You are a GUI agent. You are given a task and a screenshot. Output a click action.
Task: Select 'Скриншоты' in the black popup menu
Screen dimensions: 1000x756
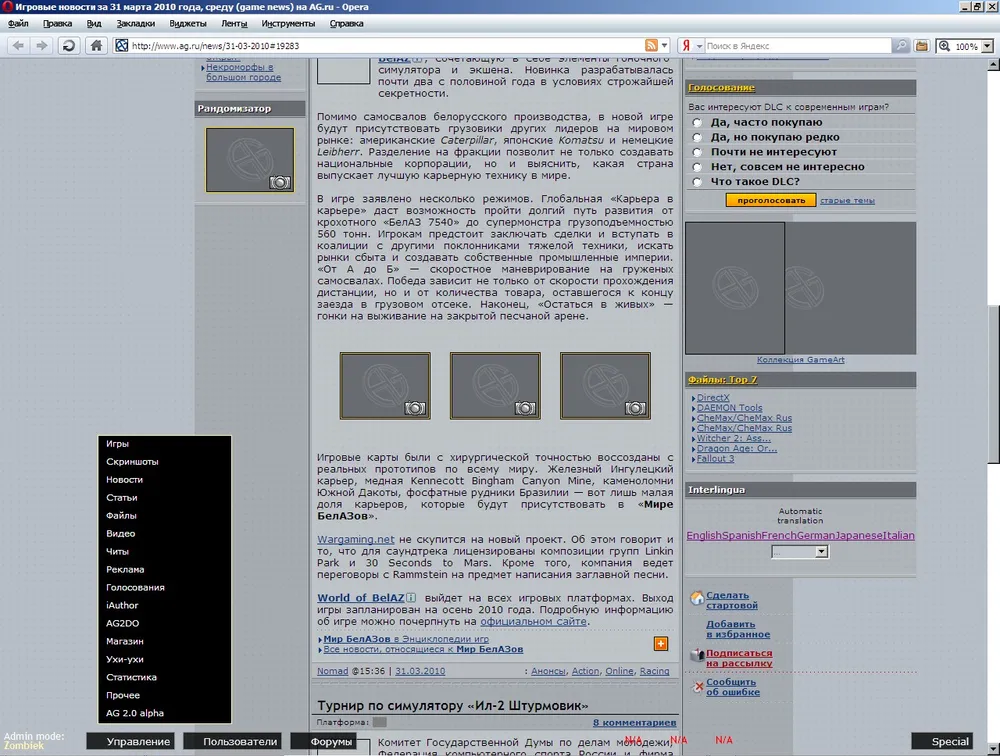click(x=132, y=462)
